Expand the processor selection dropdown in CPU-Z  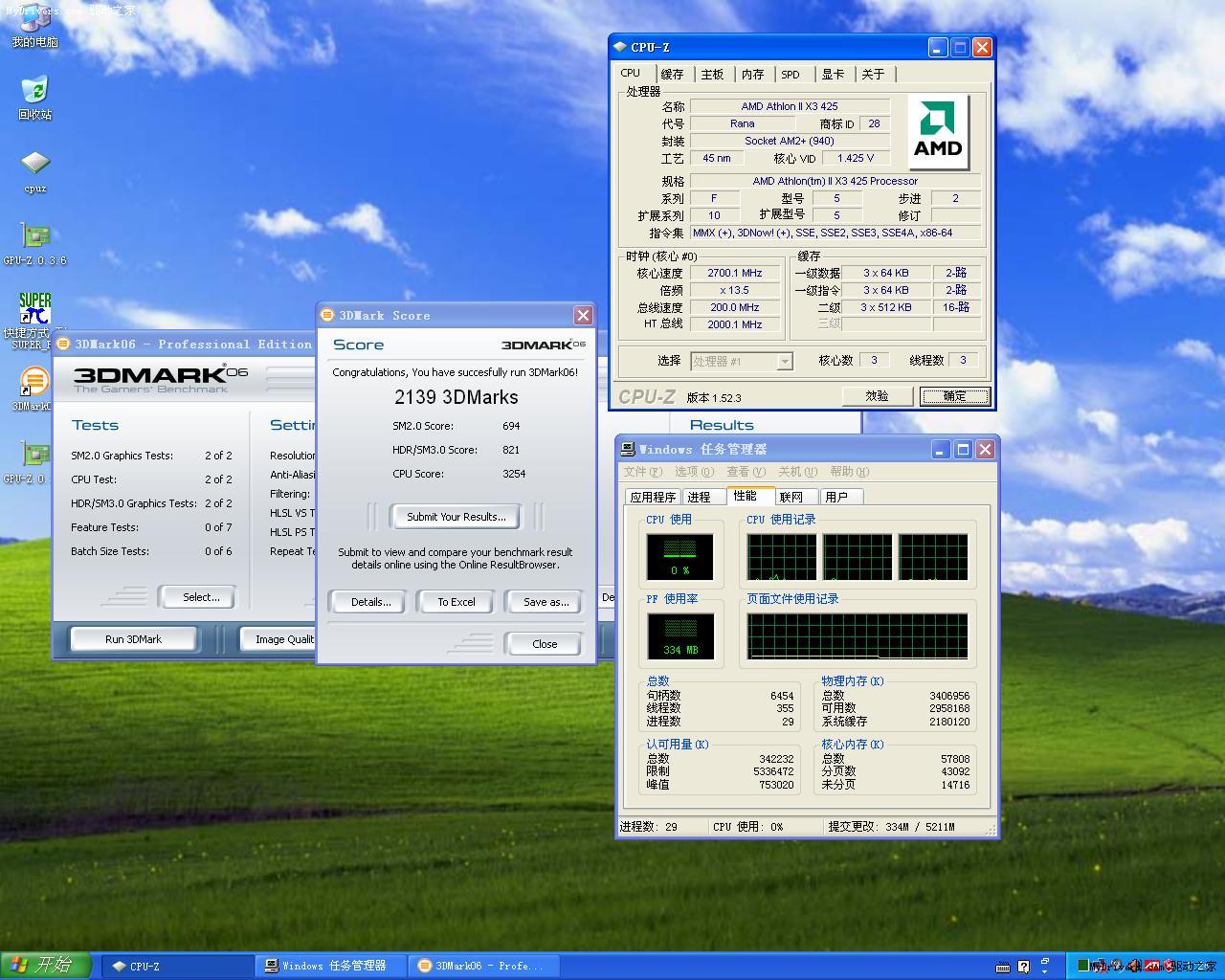click(784, 361)
